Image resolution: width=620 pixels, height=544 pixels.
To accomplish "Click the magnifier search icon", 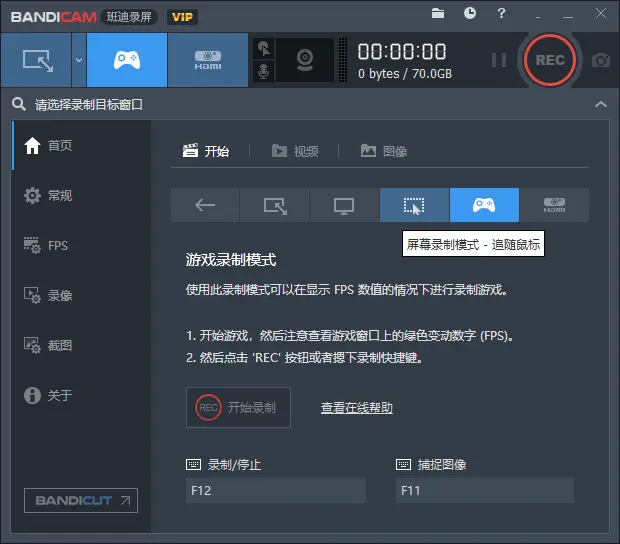I will (x=19, y=104).
